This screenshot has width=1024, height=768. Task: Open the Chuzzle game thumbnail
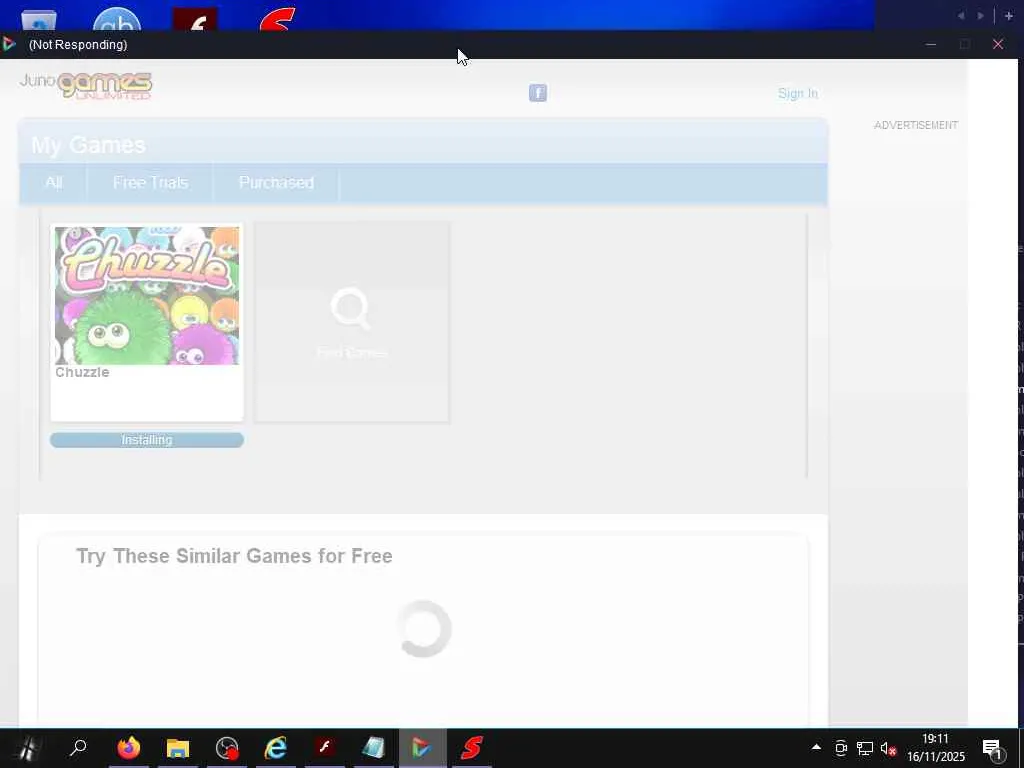pos(147,295)
